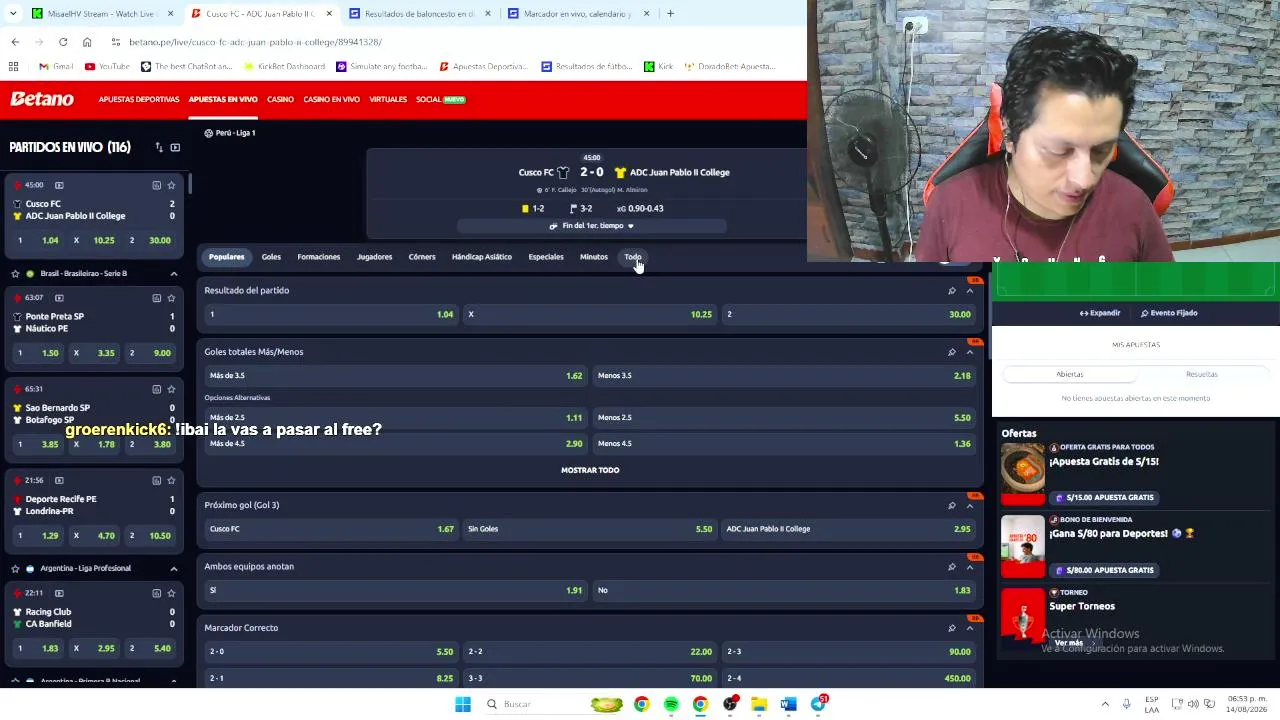Open the Casino en Vivo section
Image resolution: width=1280 pixels, height=720 pixels.
(x=331, y=99)
